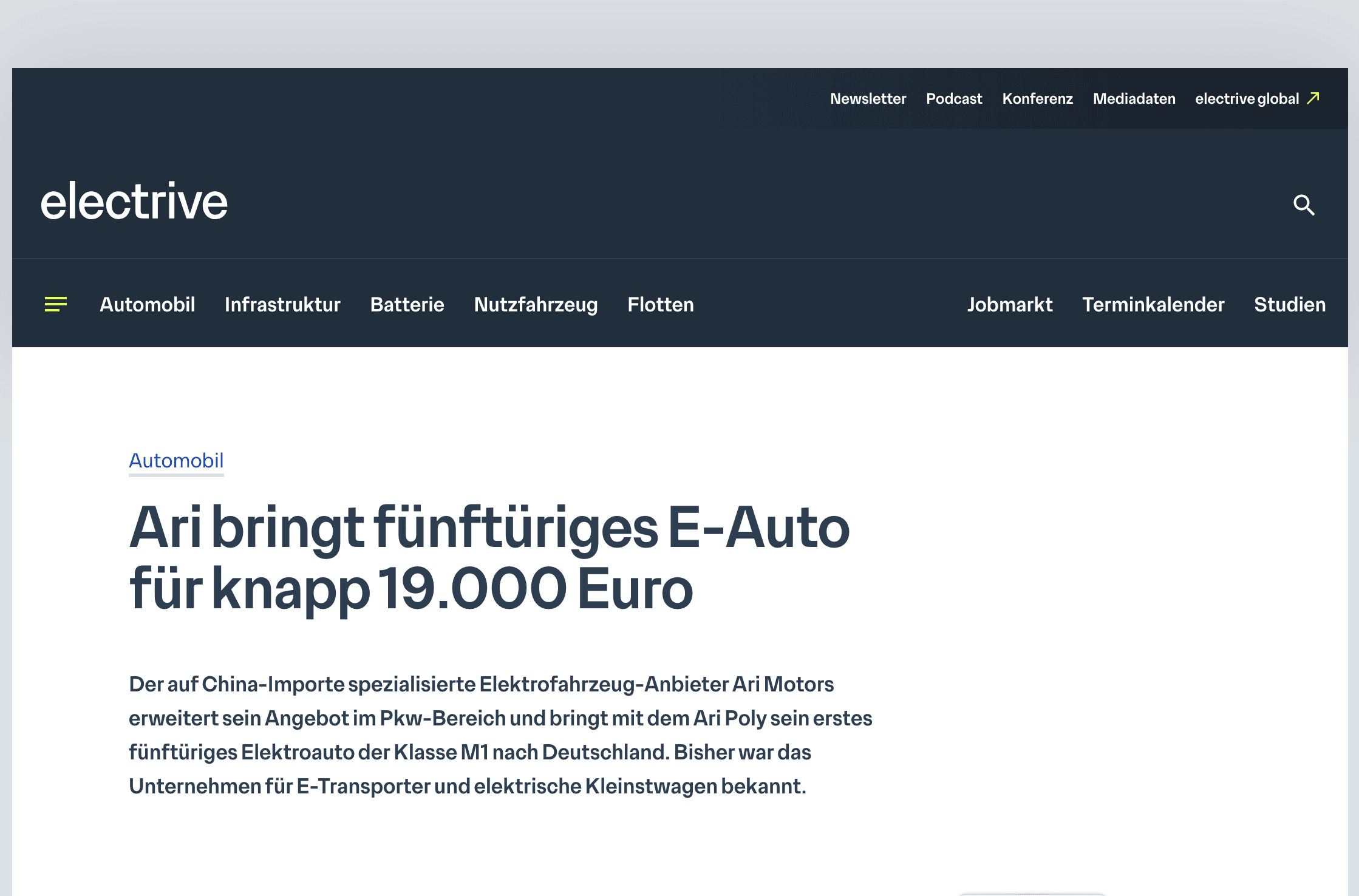Open the Newsletter page

(x=868, y=98)
